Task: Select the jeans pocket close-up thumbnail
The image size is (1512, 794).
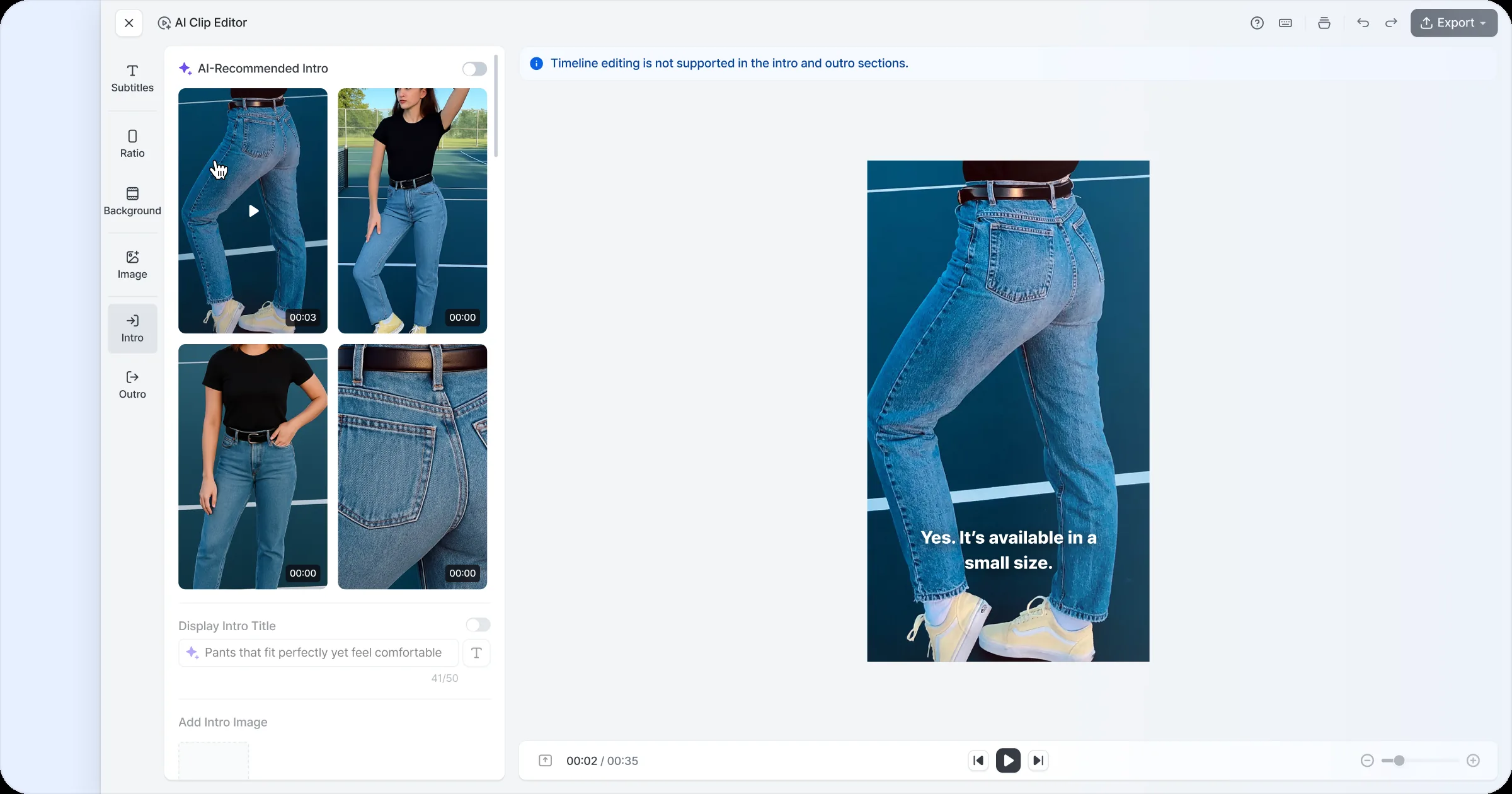Action: tap(412, 466)
